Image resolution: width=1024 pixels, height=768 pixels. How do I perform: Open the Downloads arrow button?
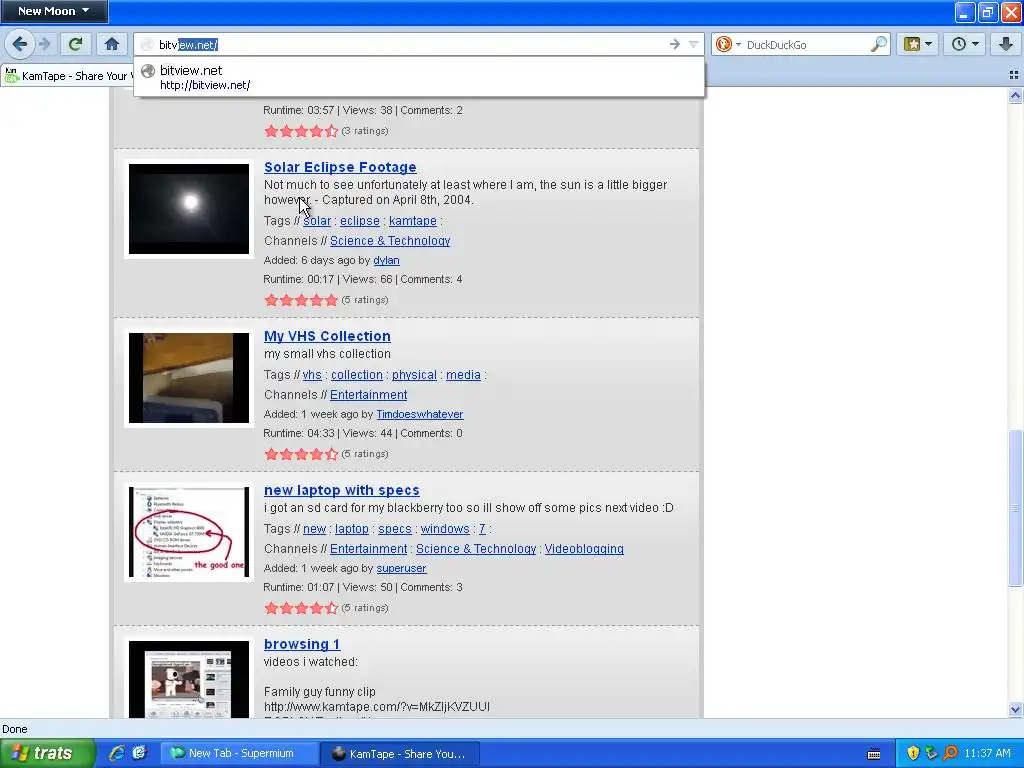coord(1006,44)
